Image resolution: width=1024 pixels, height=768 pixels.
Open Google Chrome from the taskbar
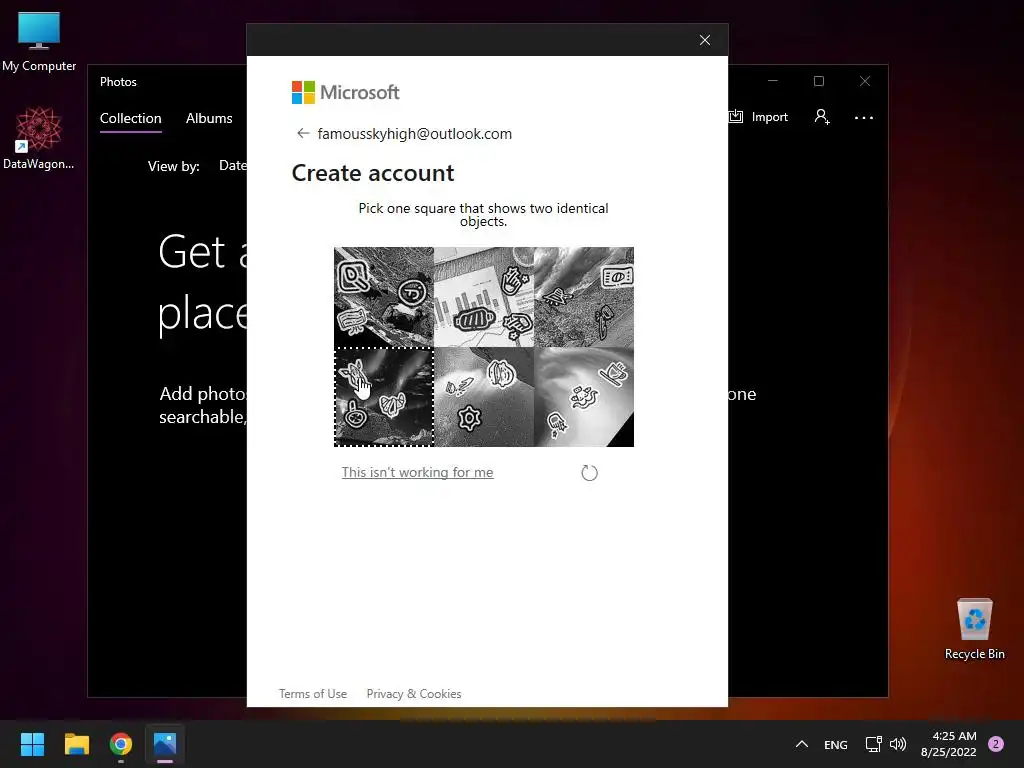click(121, 744)
